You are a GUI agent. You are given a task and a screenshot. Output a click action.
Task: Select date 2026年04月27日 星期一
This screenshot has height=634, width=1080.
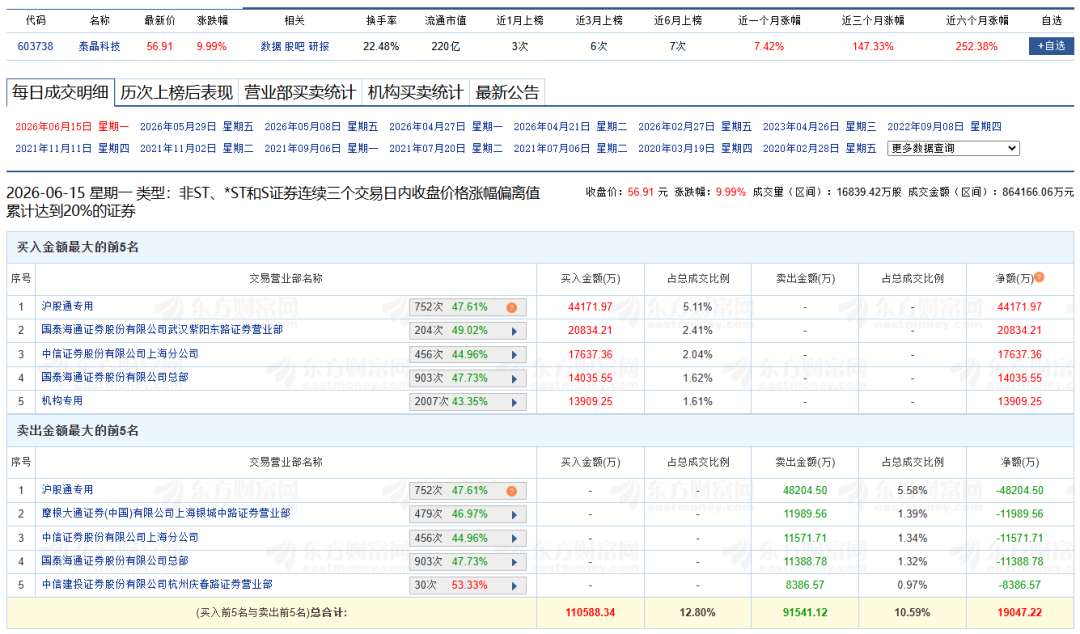[446, 126]
